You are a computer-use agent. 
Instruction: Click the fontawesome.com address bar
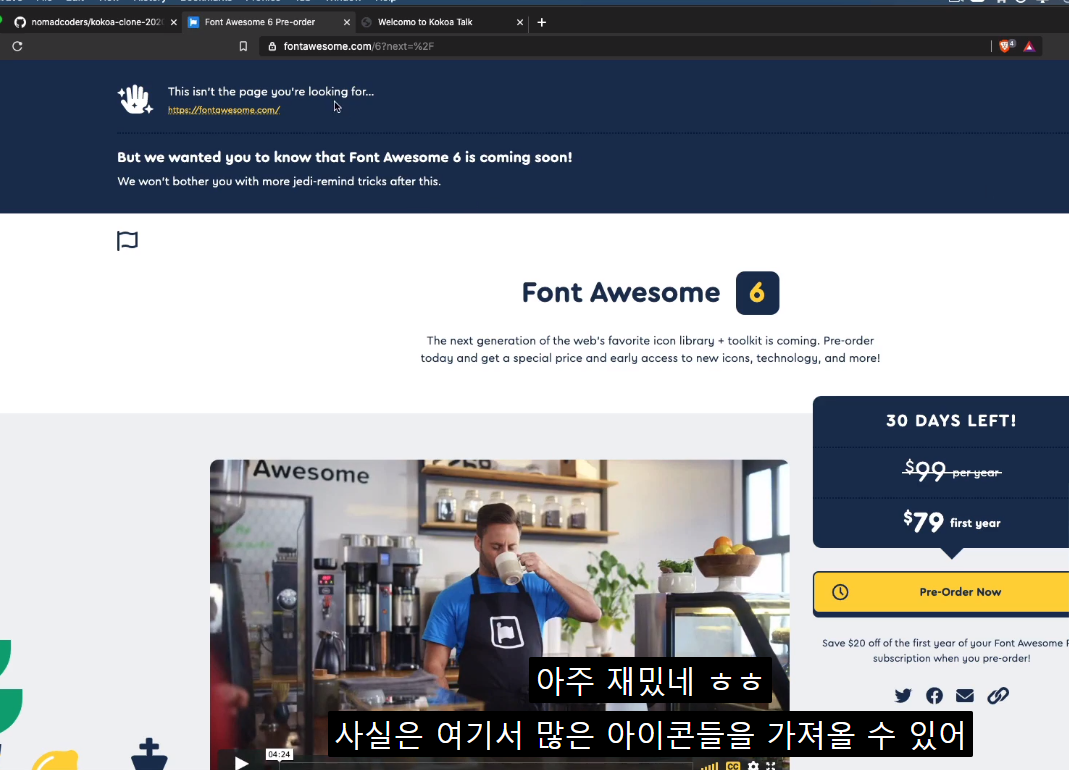click(624, 46)
